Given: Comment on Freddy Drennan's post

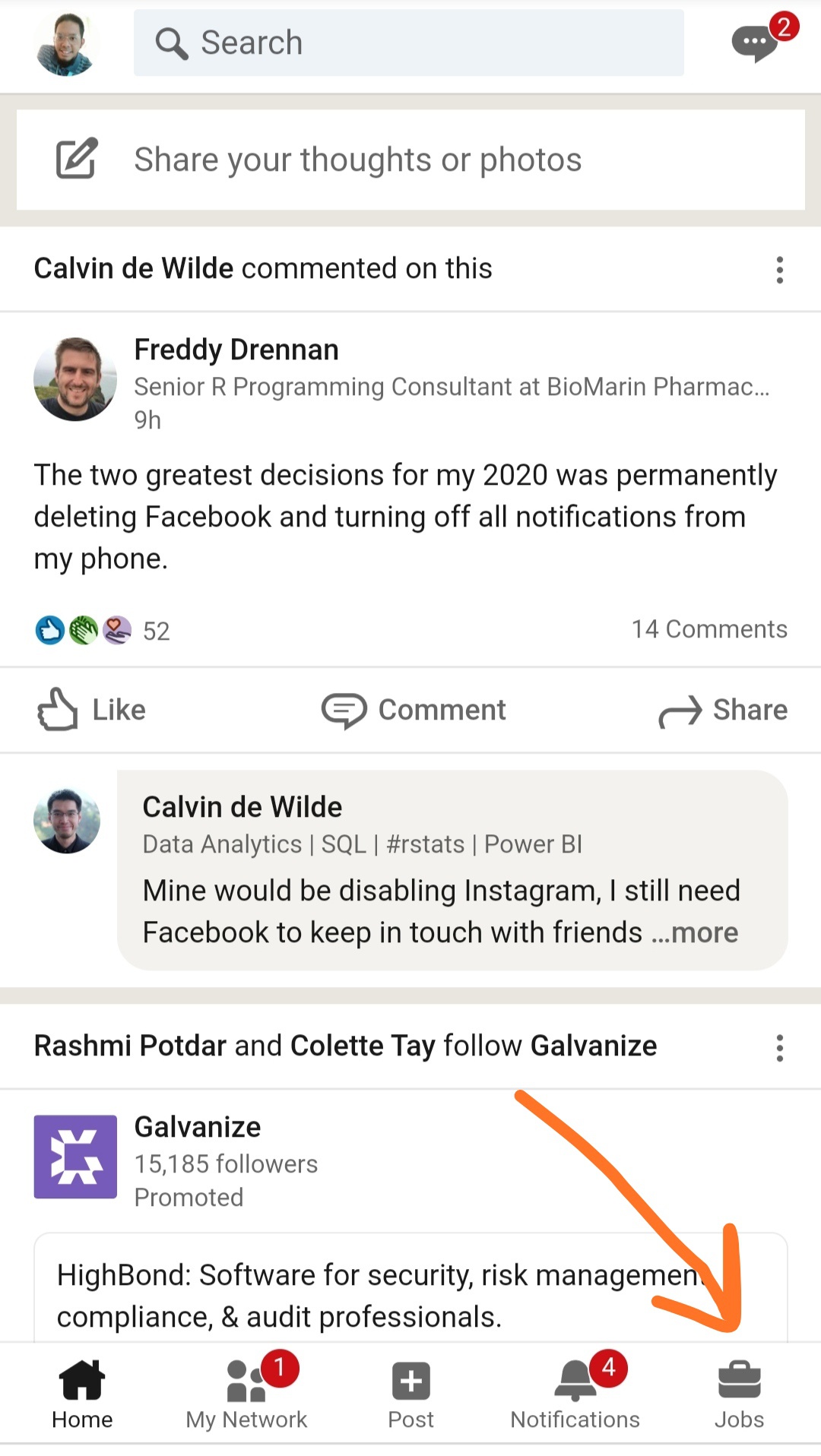Looking at the screenshot, I should pos(414,710).
